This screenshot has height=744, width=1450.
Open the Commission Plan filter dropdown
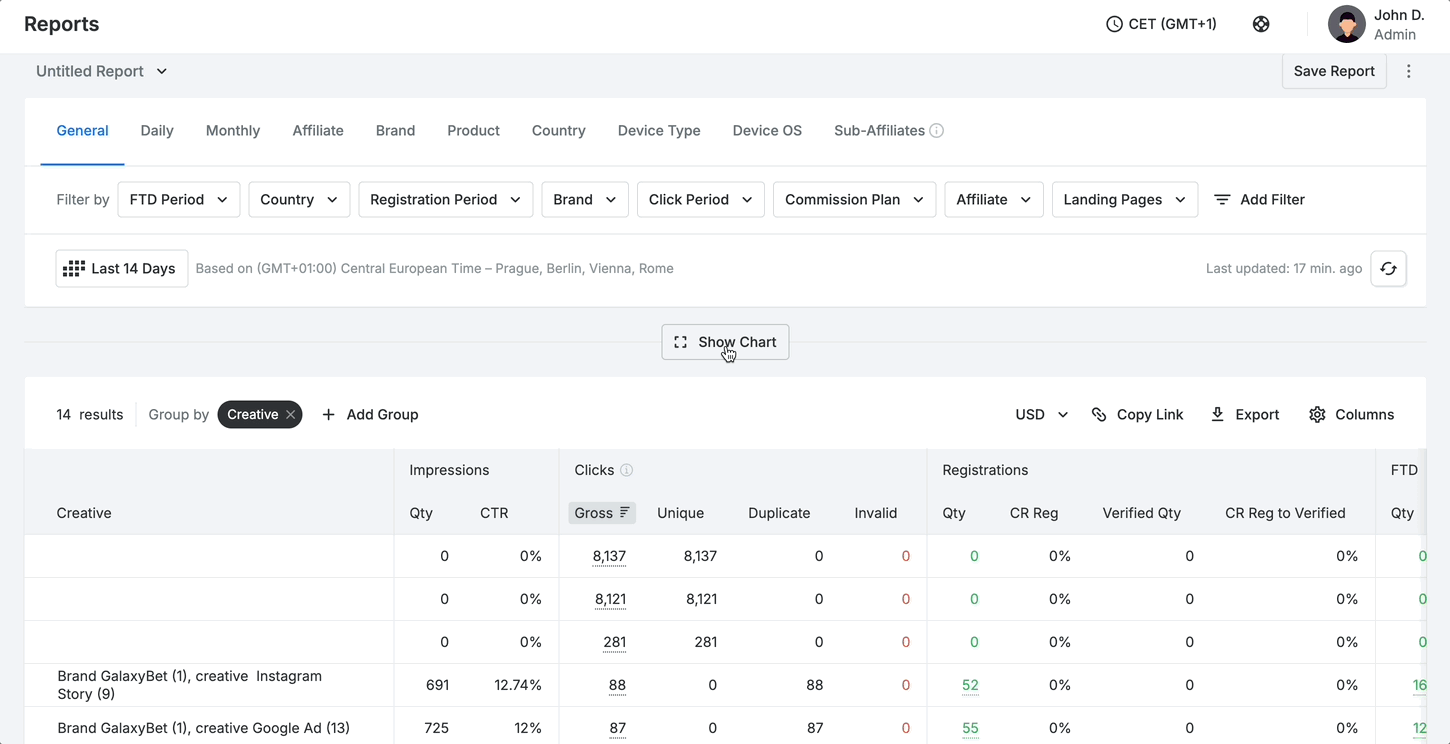click(854, 200)
